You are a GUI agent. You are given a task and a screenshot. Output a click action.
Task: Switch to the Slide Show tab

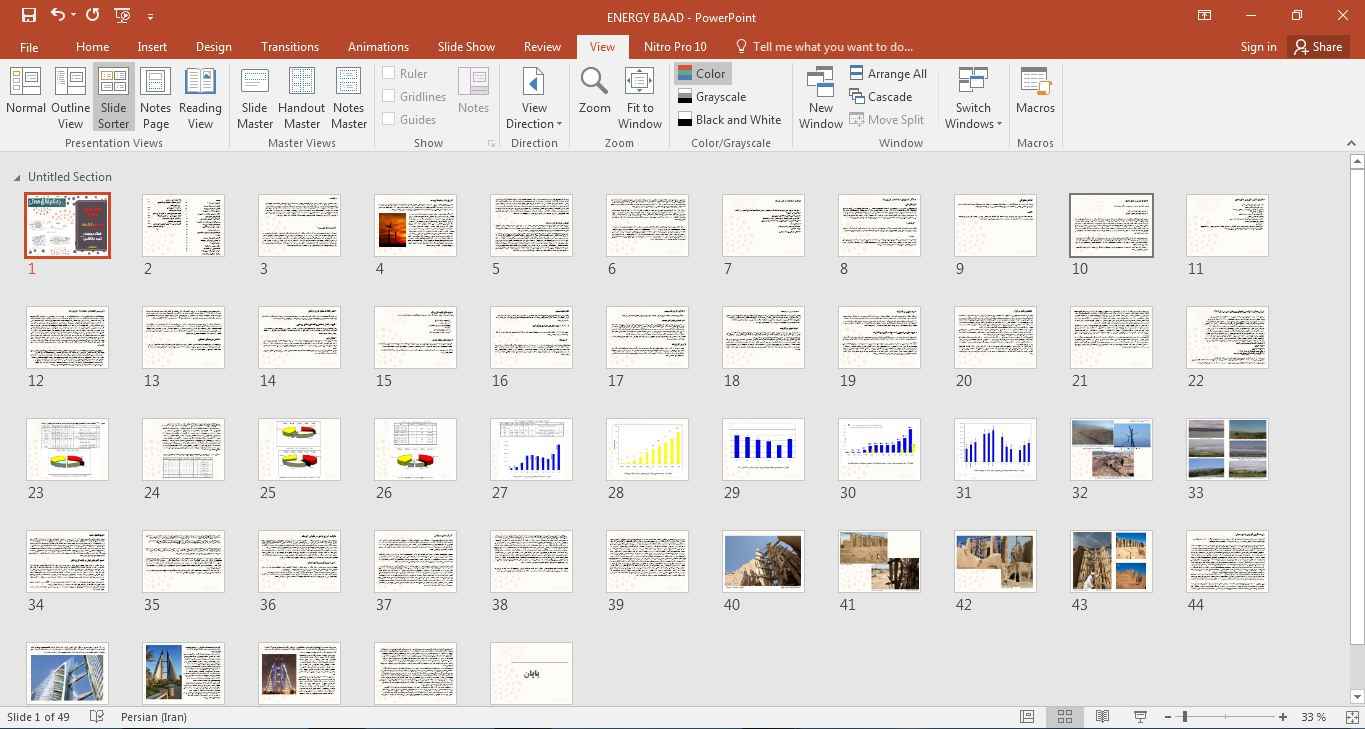(x=466, y=46)
